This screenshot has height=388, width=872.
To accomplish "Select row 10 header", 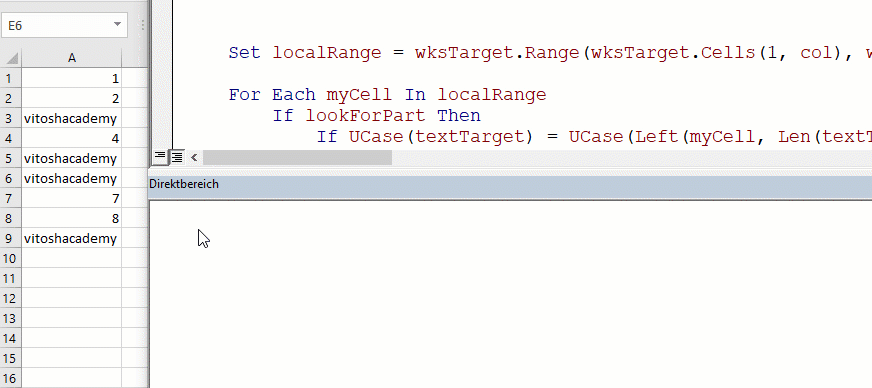I will 11,258.
